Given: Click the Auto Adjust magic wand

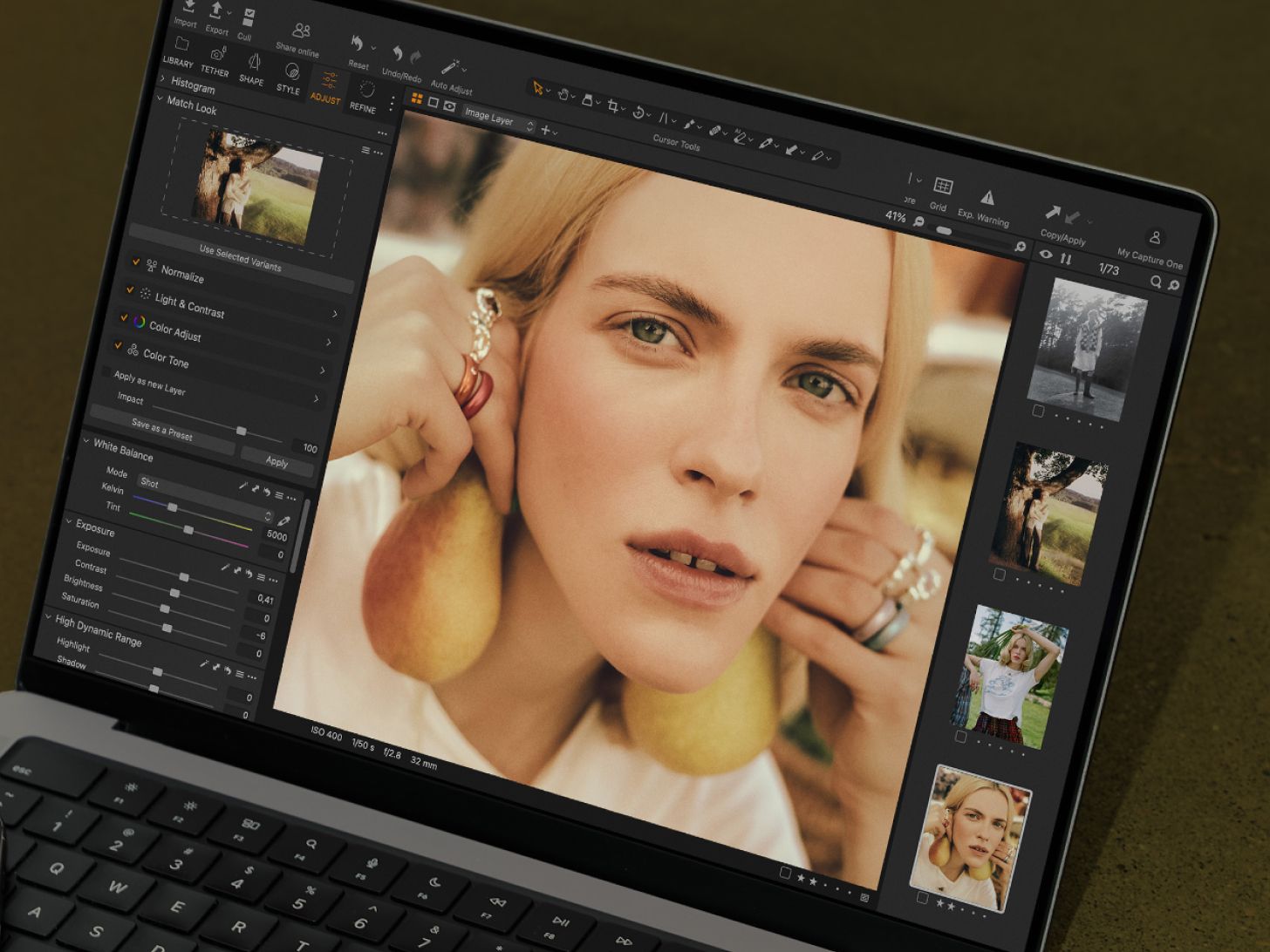Looking at the screenshot, I should pyautogui.click(x=450, y=66).
